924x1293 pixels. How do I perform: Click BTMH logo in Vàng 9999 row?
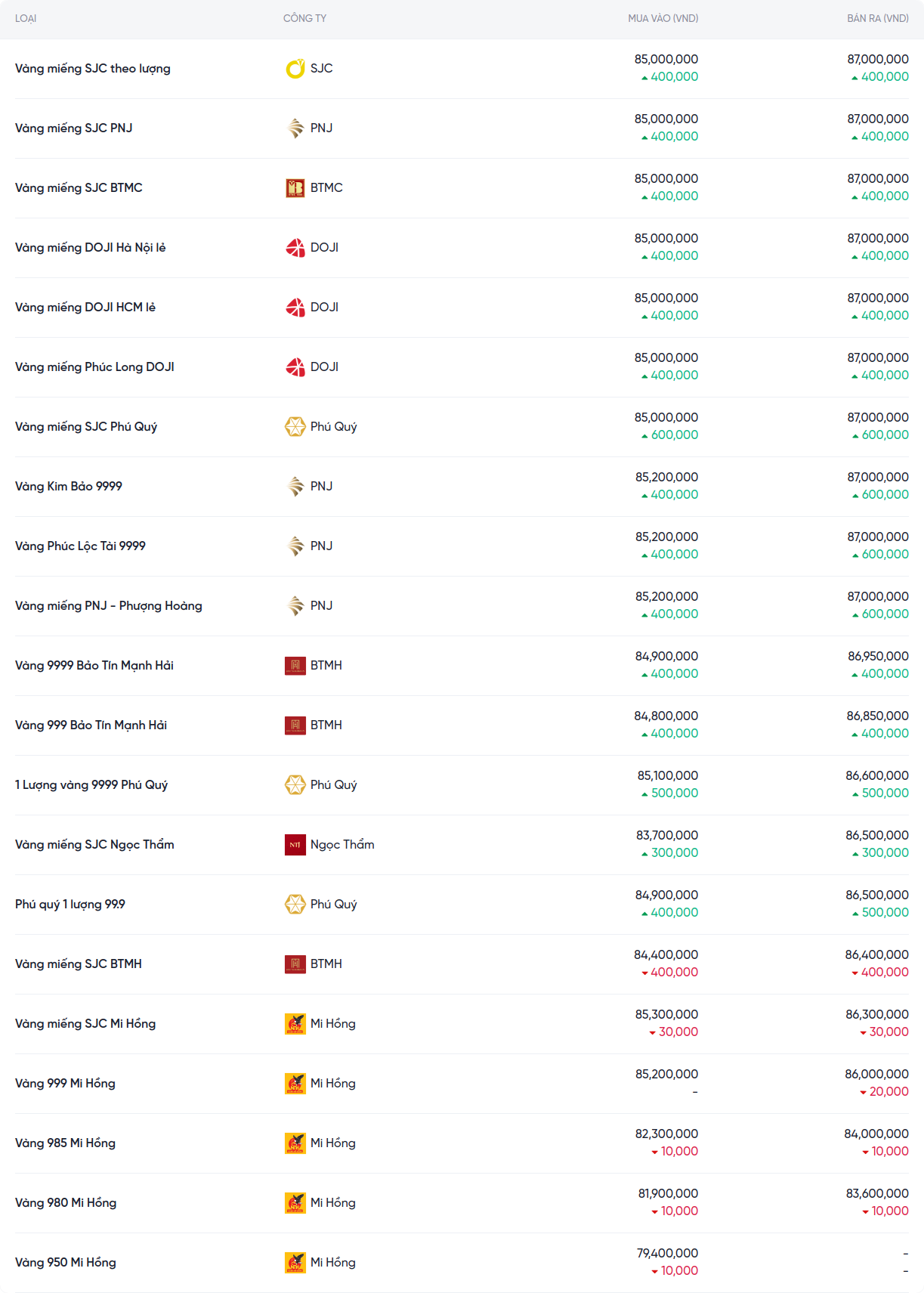pos(295,666)
